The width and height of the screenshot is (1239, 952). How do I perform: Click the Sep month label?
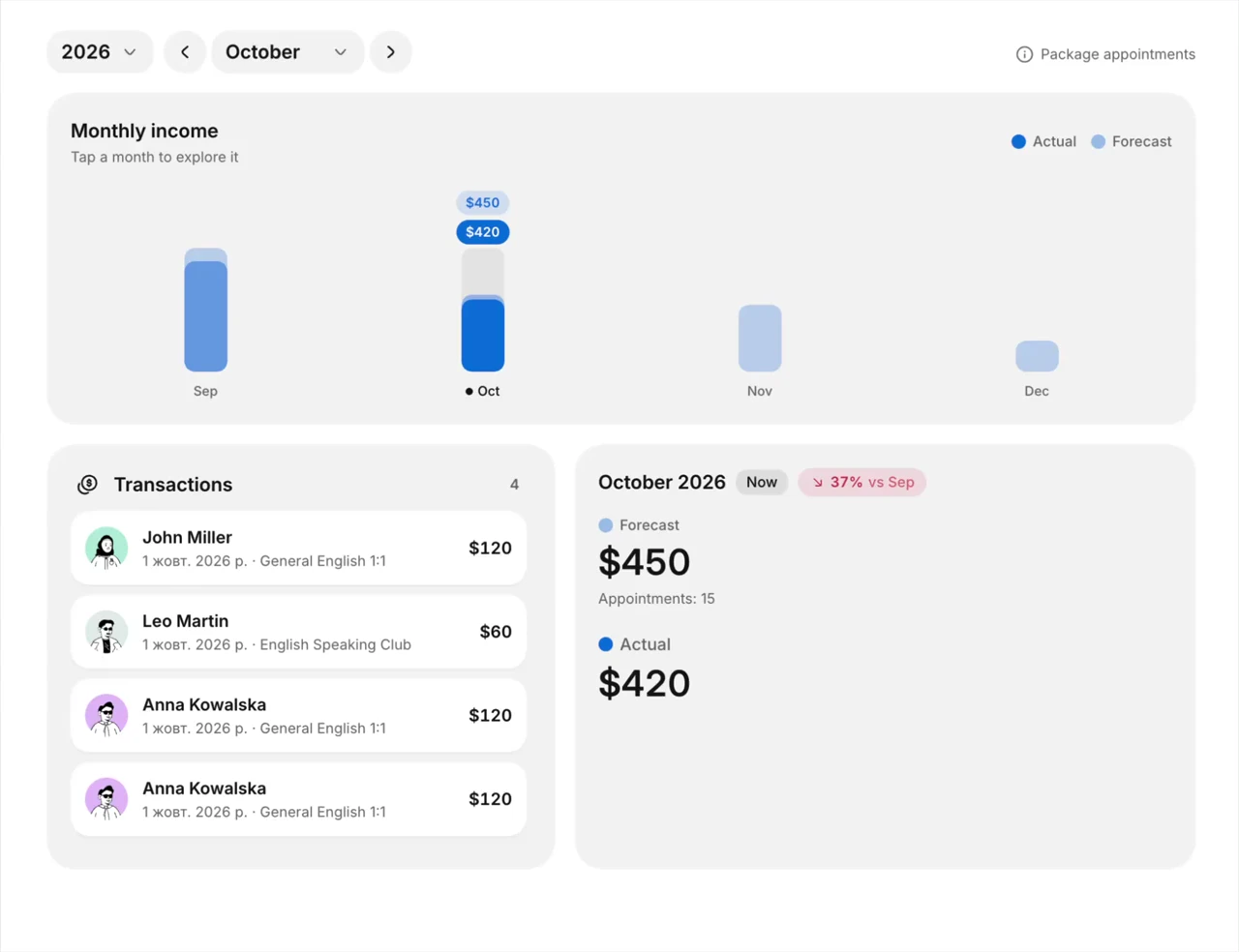point(205,391)
